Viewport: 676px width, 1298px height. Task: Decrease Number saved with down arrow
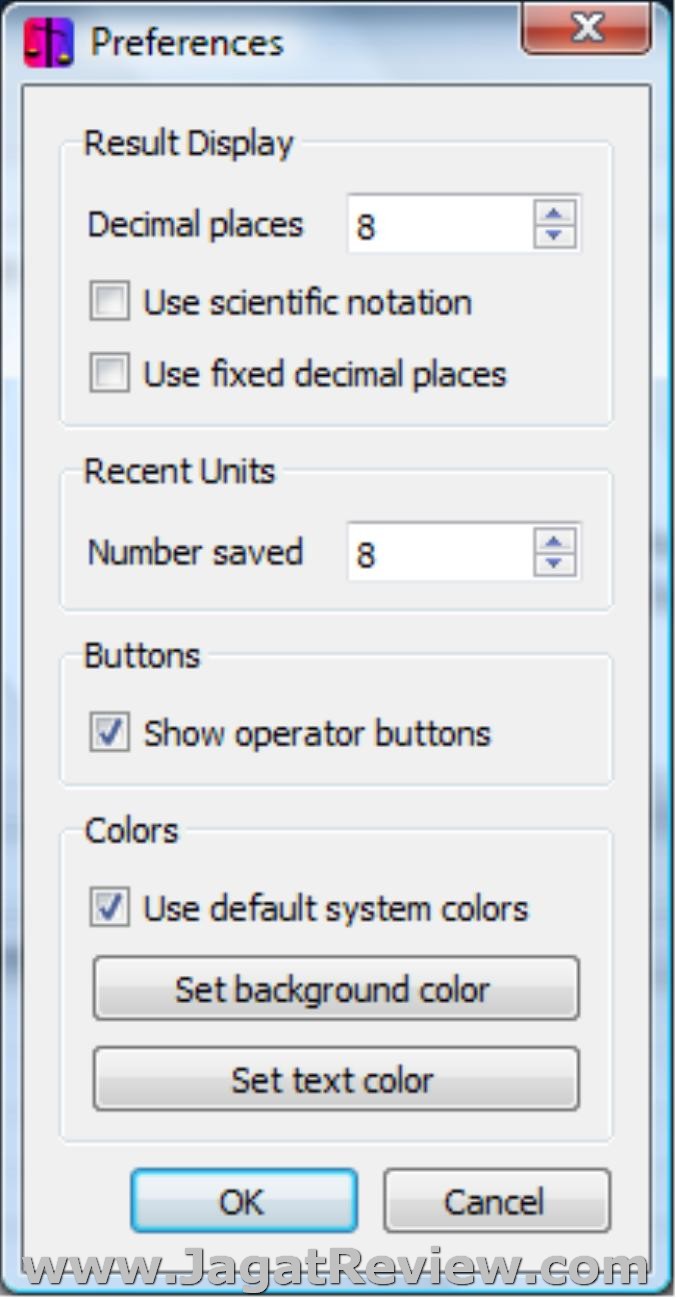[x=555, y=564]
